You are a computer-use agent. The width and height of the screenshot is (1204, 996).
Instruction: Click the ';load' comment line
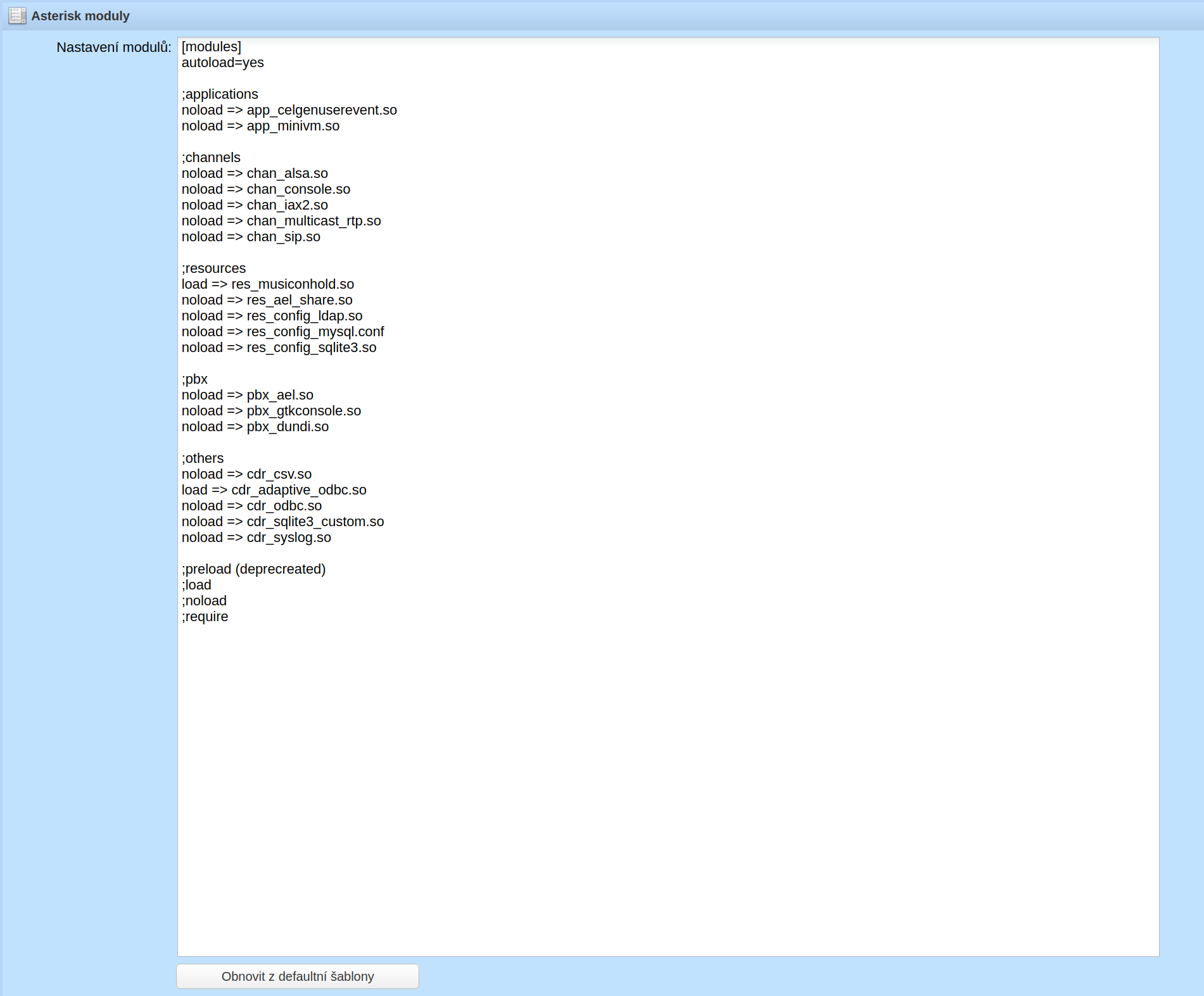(x=196, y=585)
